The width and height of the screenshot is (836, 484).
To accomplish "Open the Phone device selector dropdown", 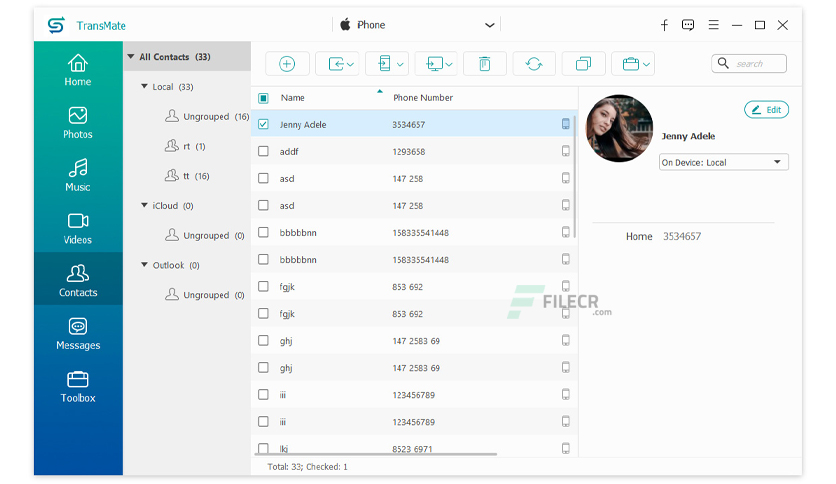I will tap(417, 25).
